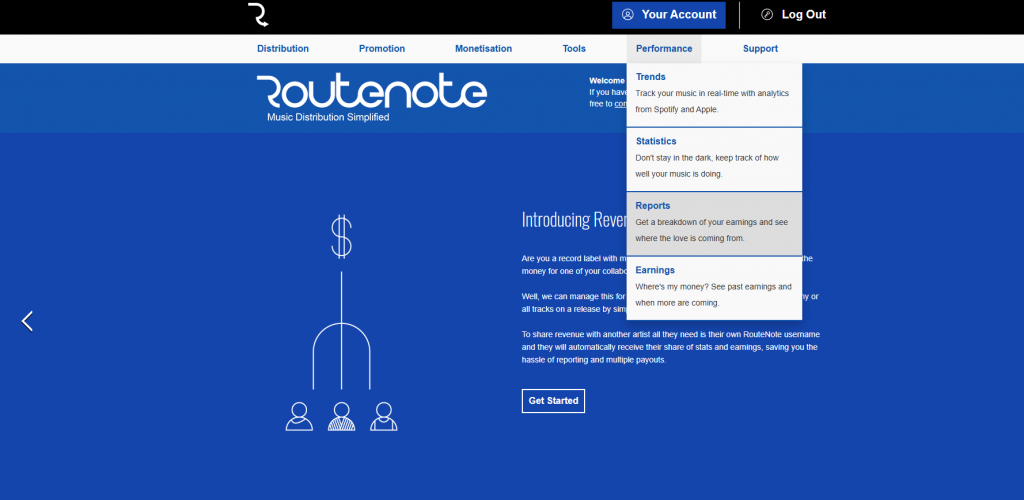Open the Distribution menu
This screenshot has width=1024, height=500.
[x=283, y=48]
